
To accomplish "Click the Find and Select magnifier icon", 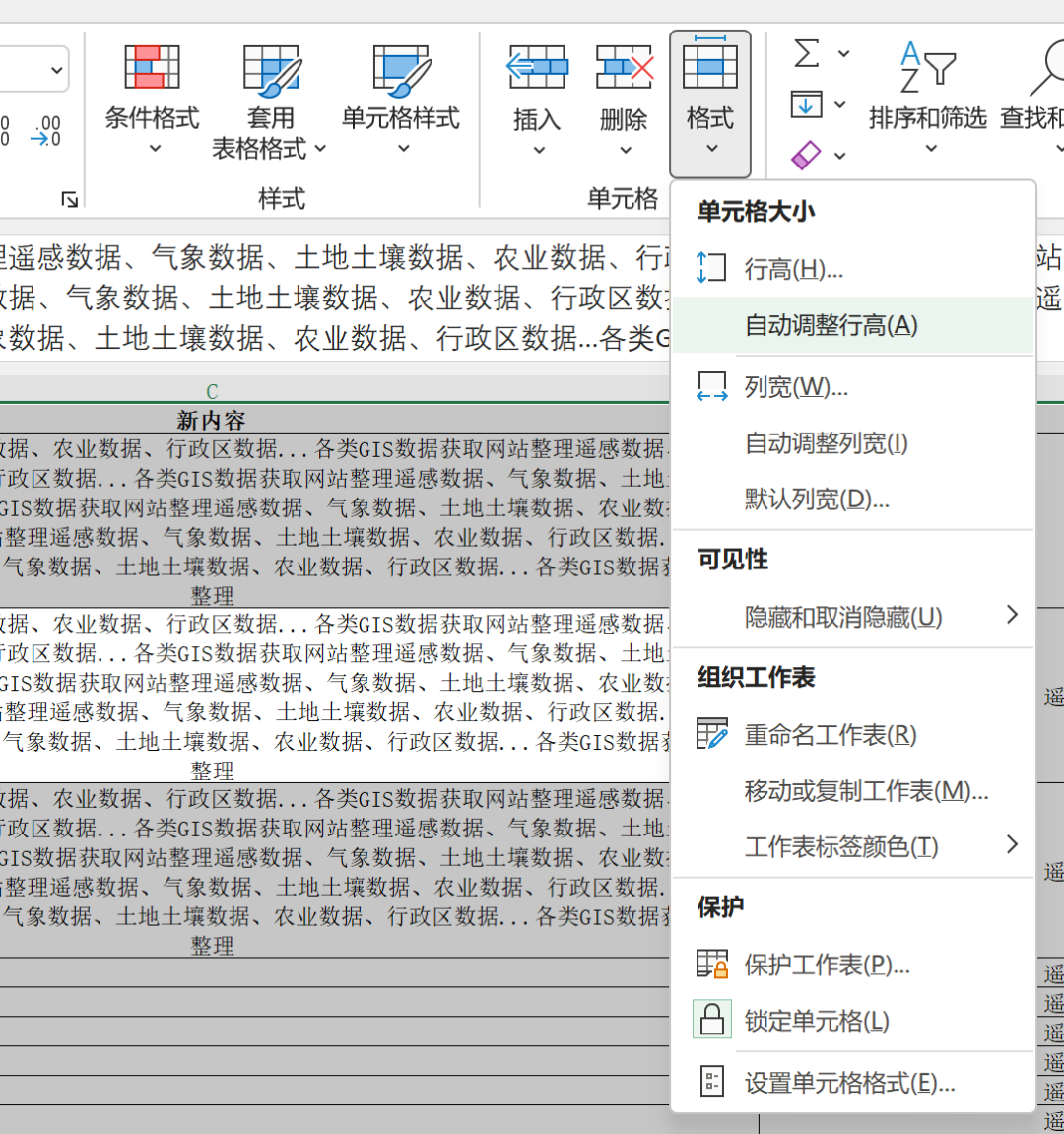I will (1047, 67).
